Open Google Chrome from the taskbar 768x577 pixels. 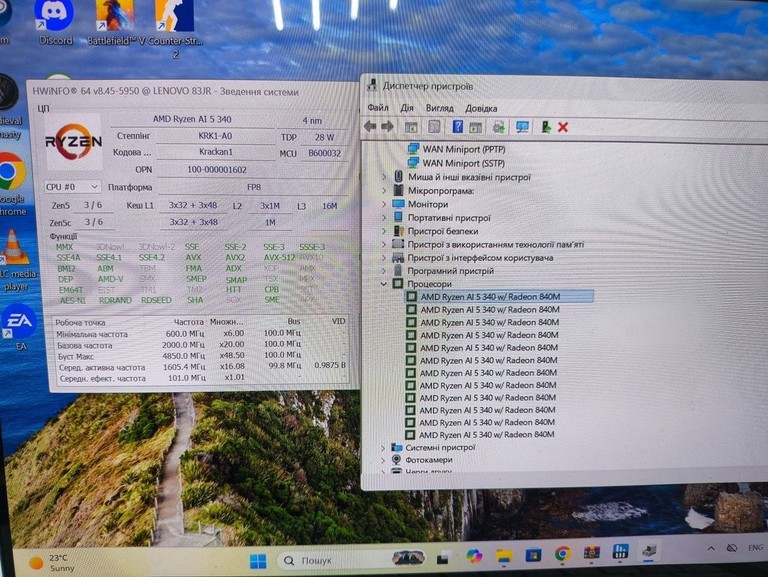click(563, 554)
